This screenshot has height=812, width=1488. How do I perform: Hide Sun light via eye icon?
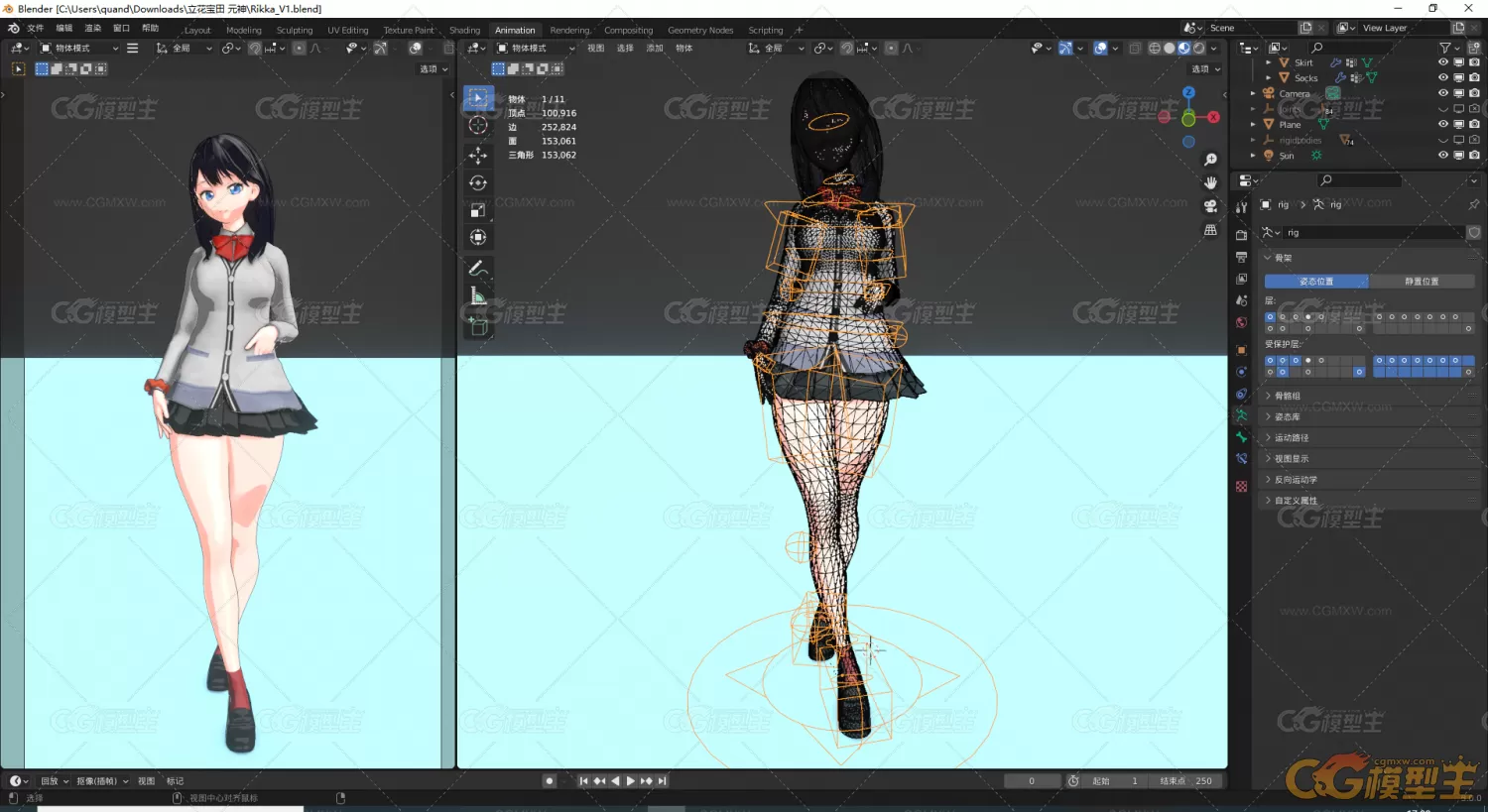pyautogui.click(x=1443, y=155)
